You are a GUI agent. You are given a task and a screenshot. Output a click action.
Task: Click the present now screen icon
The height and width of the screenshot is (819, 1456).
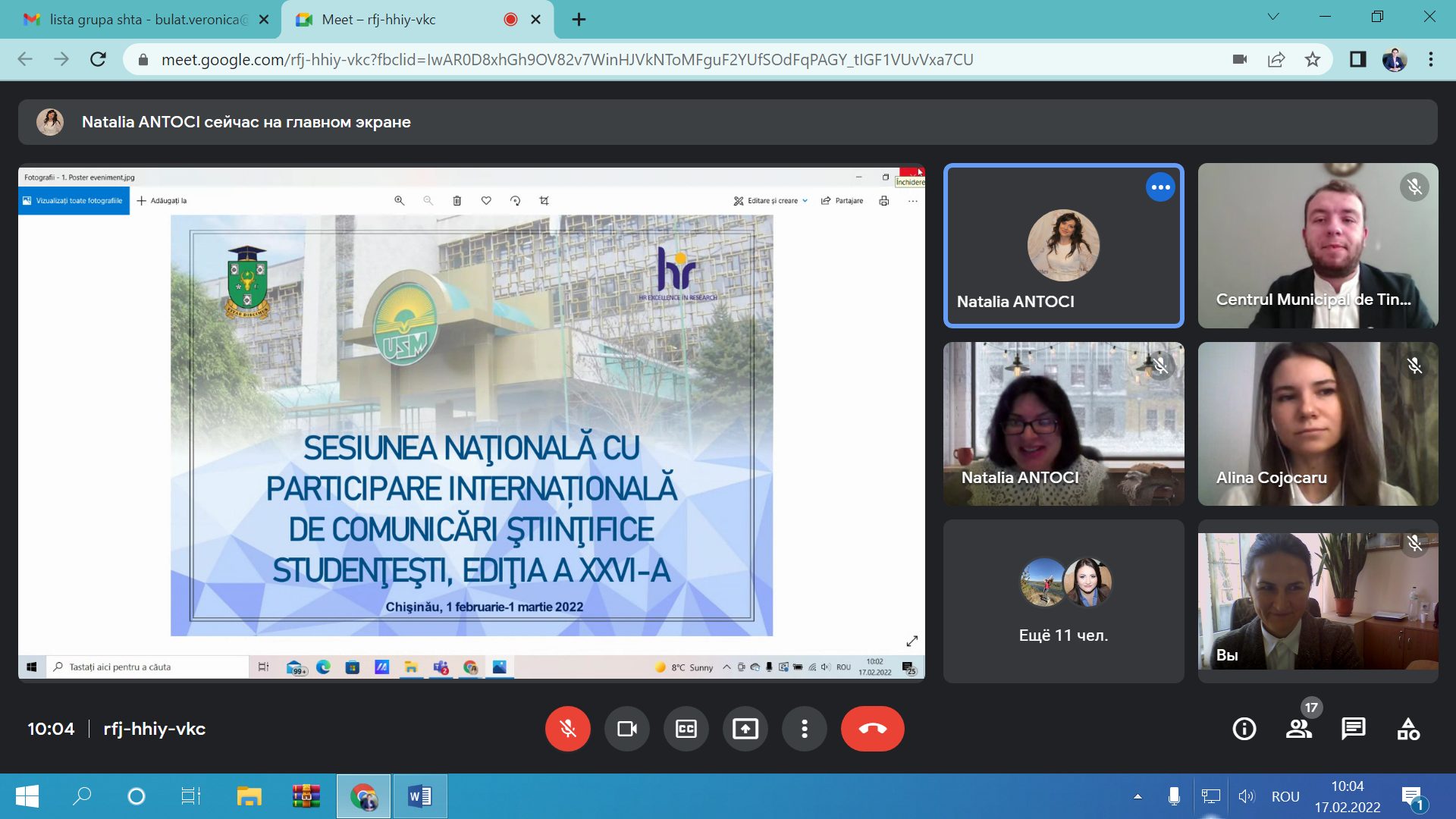tap(745, 729)
